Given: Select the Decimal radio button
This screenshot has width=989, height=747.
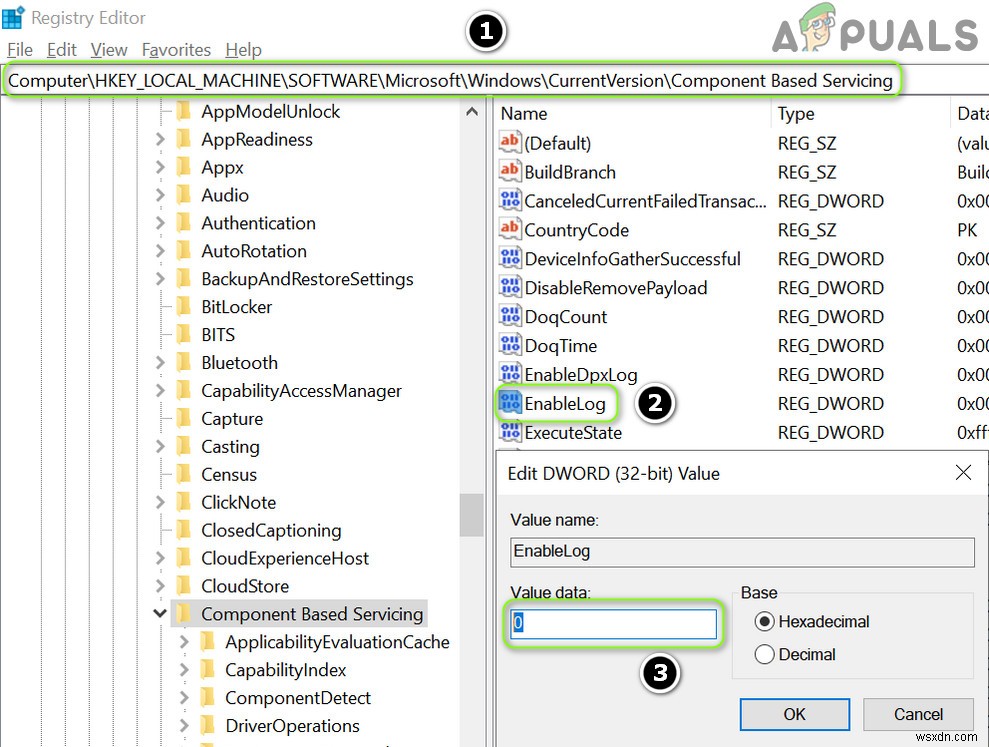Looking at the screenshot, I should coord(765,654).
